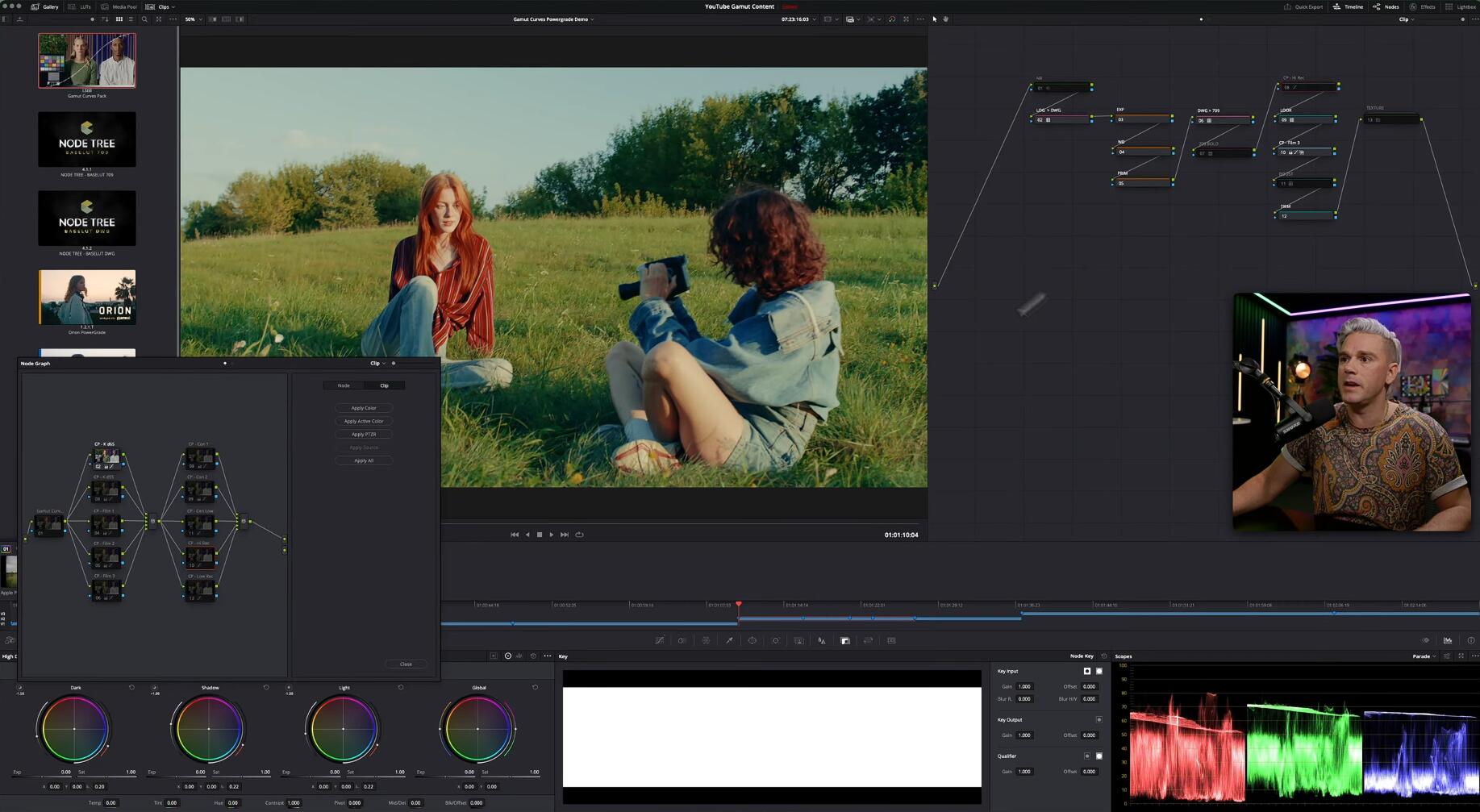Open the Key palette icon
1480x812 pixels.
pos(845,641)
